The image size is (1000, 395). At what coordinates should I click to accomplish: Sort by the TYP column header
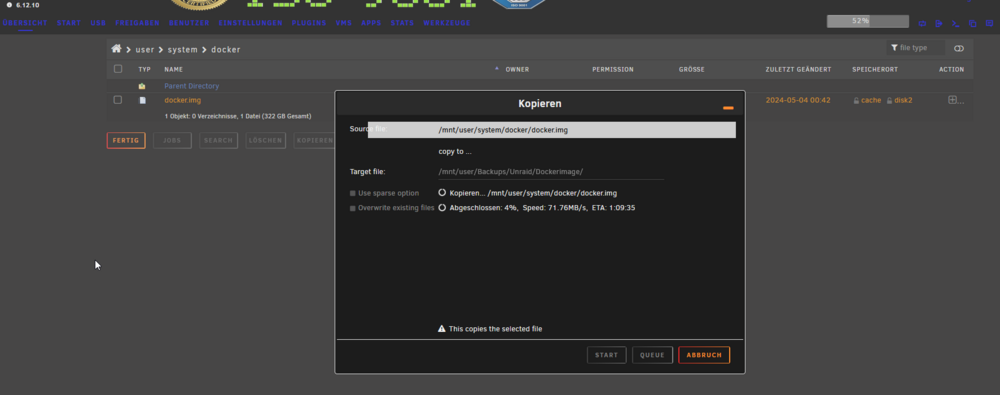145,70
